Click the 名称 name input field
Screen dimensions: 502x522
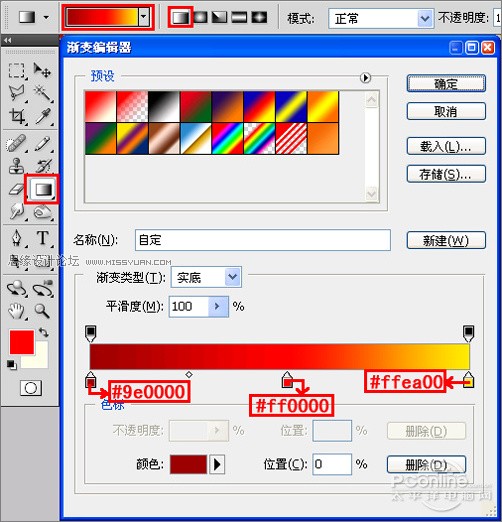click(263, 240)
